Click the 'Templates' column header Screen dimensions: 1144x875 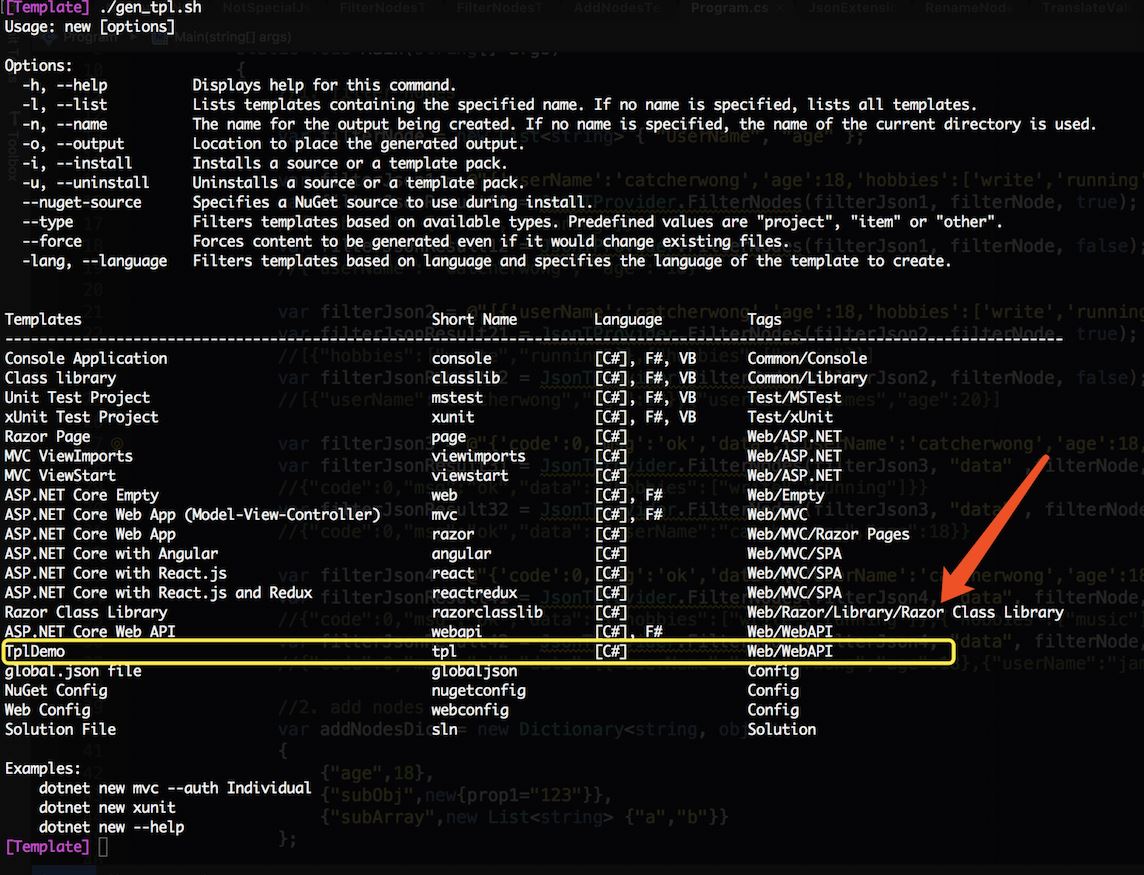(43, 319)
